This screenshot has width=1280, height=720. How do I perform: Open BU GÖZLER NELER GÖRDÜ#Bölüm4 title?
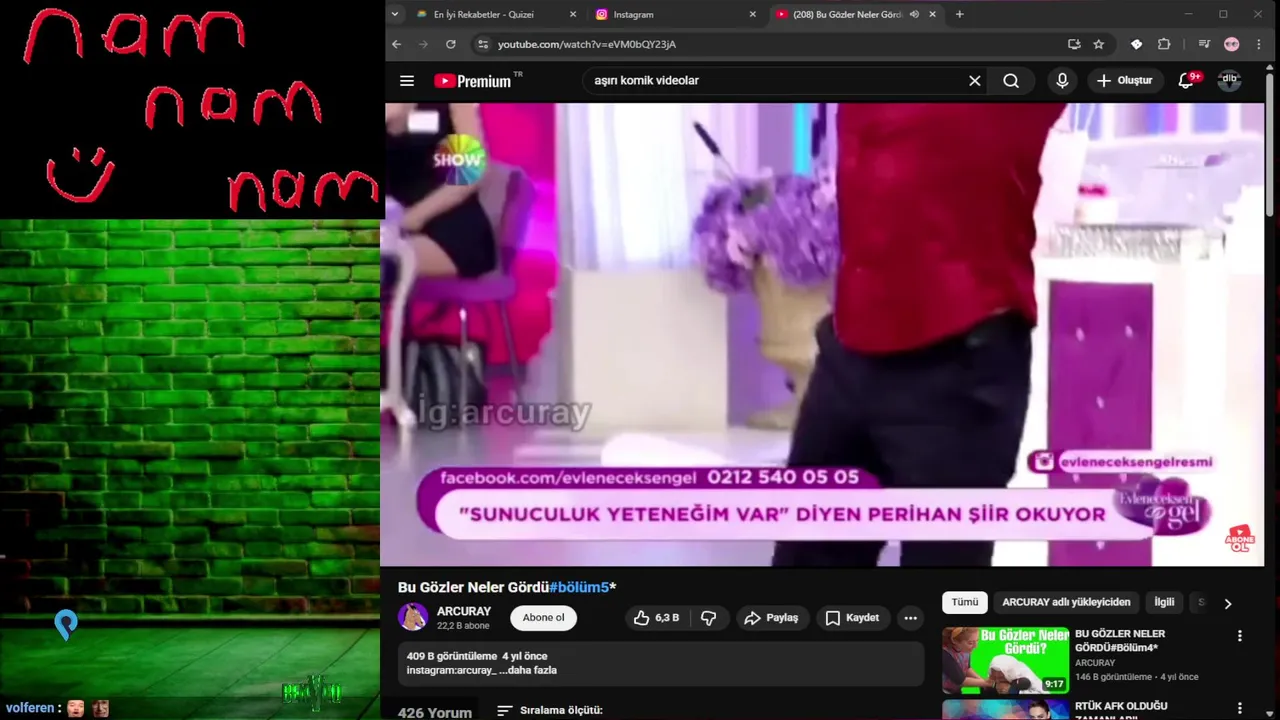tap(1120, 641)
